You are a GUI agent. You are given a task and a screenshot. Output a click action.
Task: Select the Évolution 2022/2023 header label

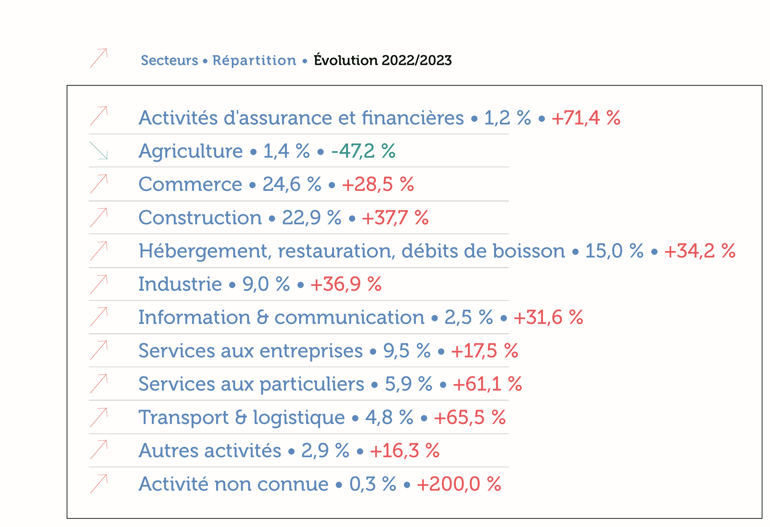(382, 61)
